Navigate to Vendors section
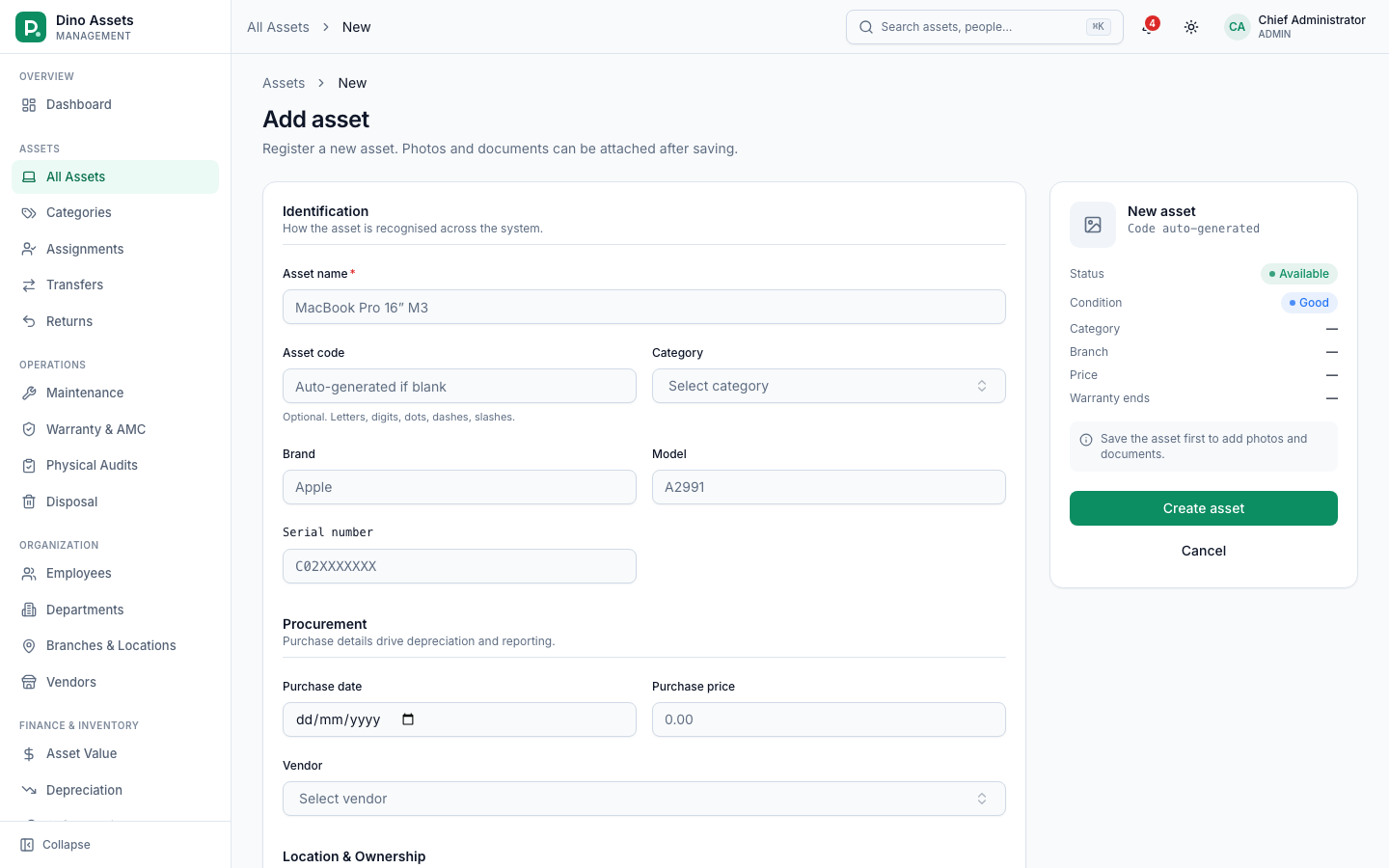 click(116, 682)
